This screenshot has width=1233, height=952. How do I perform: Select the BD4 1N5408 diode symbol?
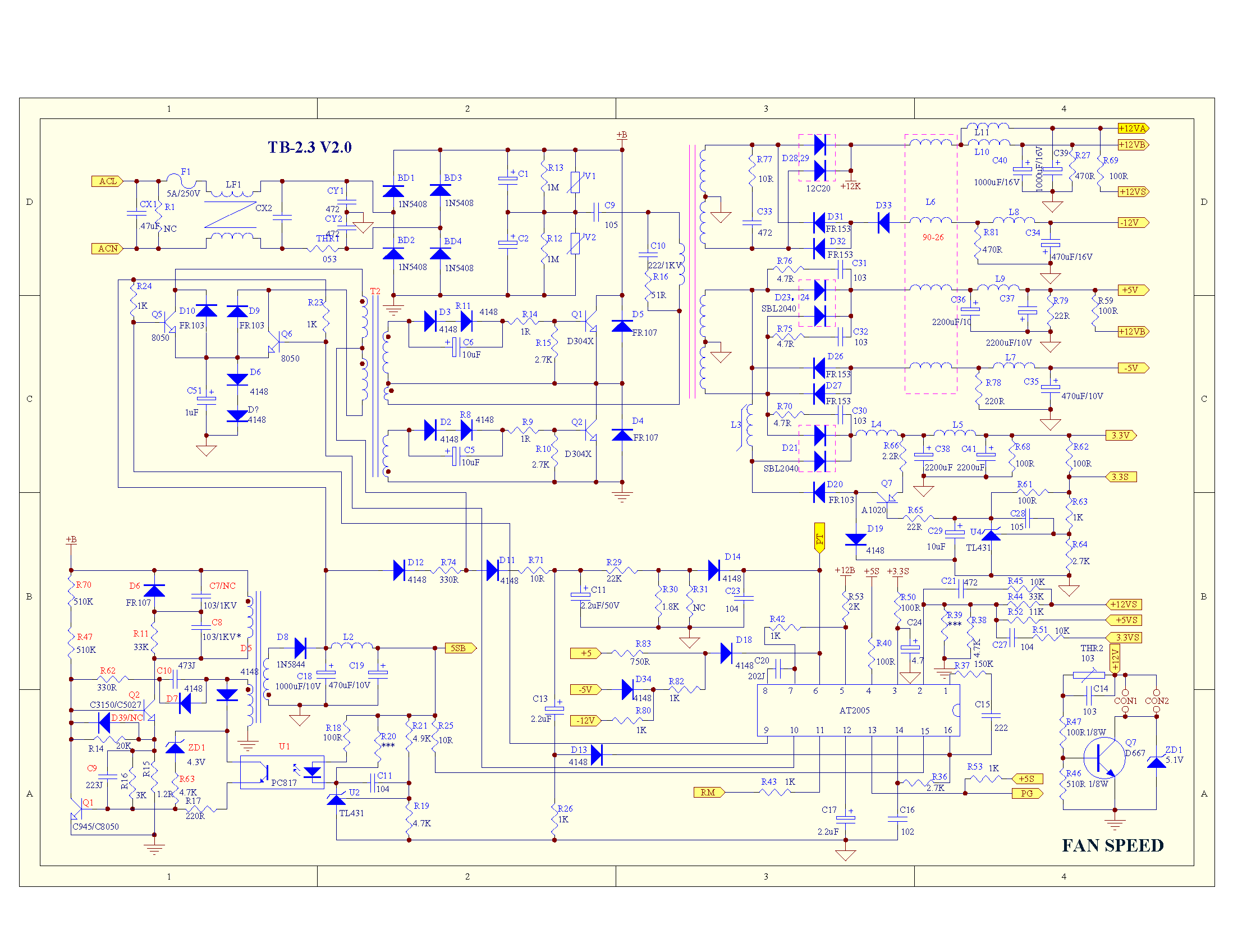[440, 254]
